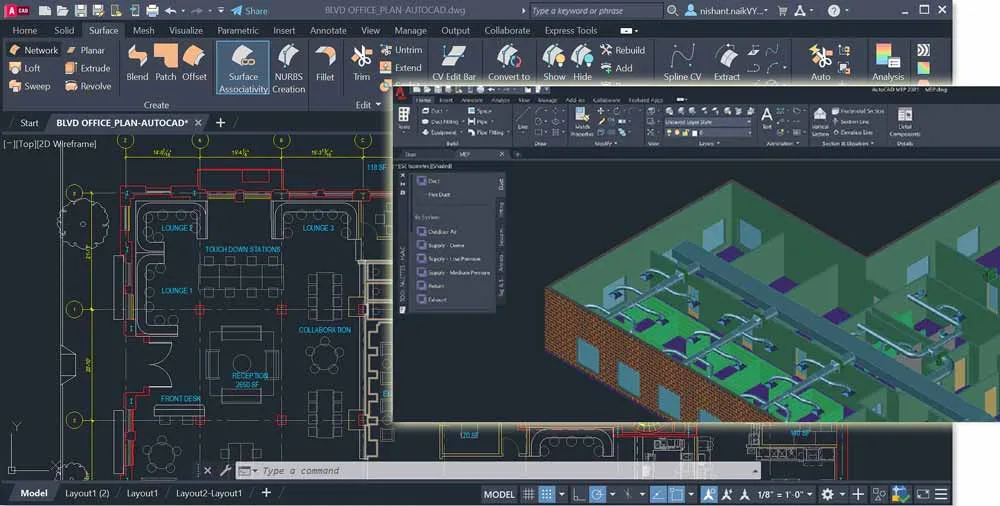
Task: Click the Rebuild control vertices tool
Action: [x=622, y=50]
